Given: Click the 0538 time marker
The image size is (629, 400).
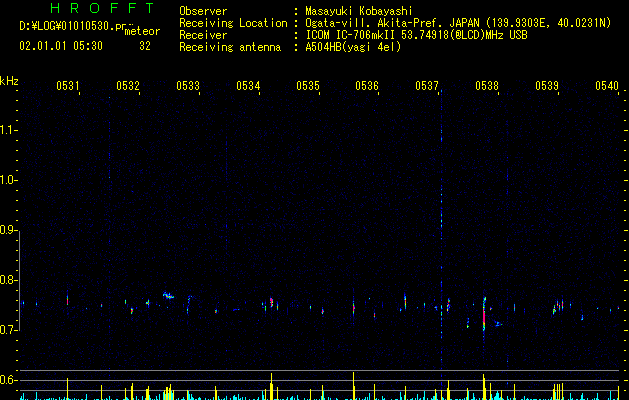Looking at the screenshot, I should pyautogui.click(x=487, y=85).
